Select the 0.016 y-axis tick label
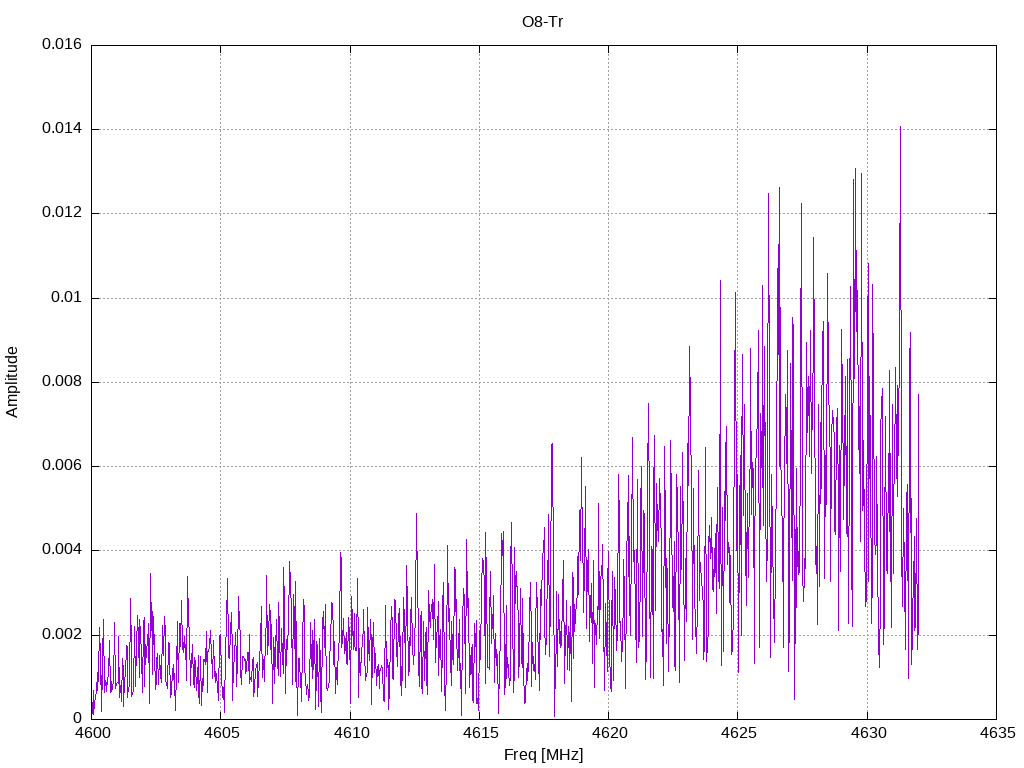Screen dimensions: 1024x768 coord(62,45)
